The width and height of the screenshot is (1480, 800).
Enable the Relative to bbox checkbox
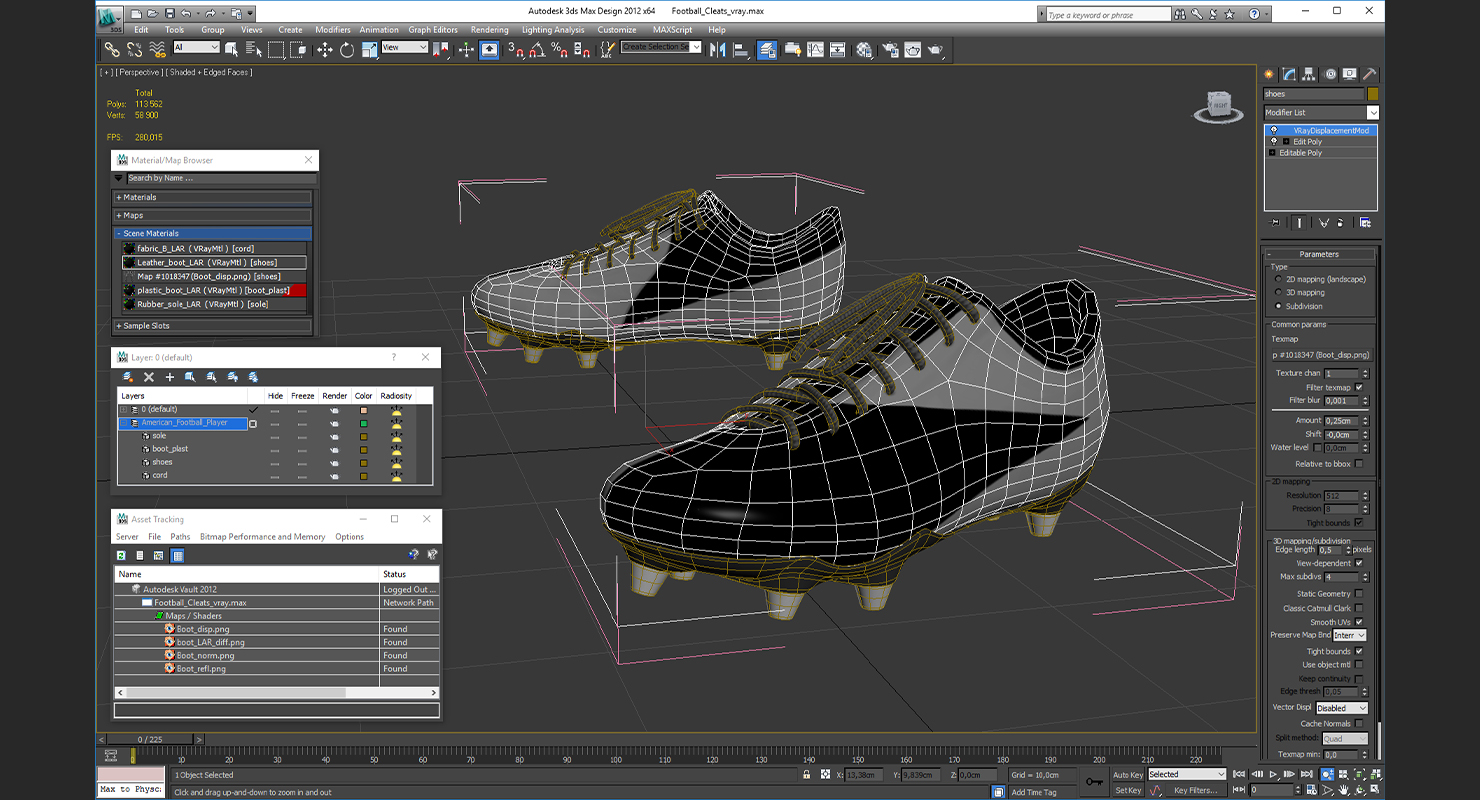tap(1359, 464)
